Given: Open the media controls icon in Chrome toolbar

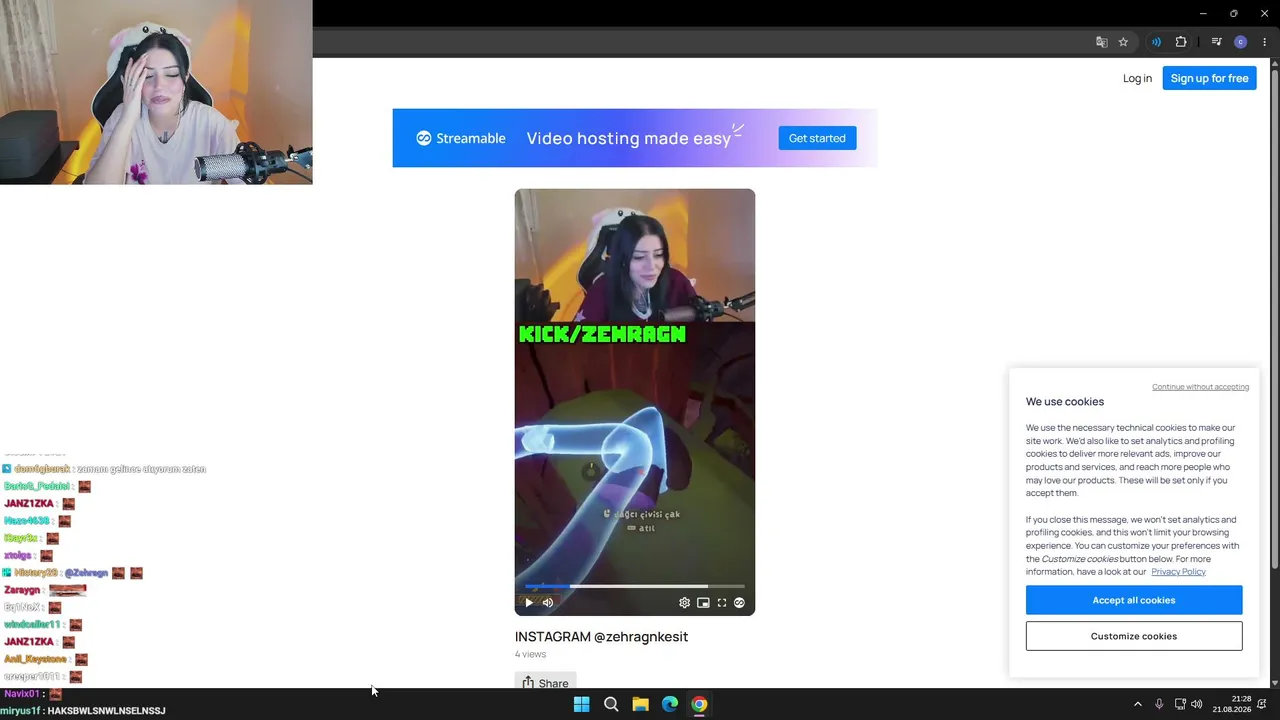Looking at the screenshot, I should click(1216, 42).
